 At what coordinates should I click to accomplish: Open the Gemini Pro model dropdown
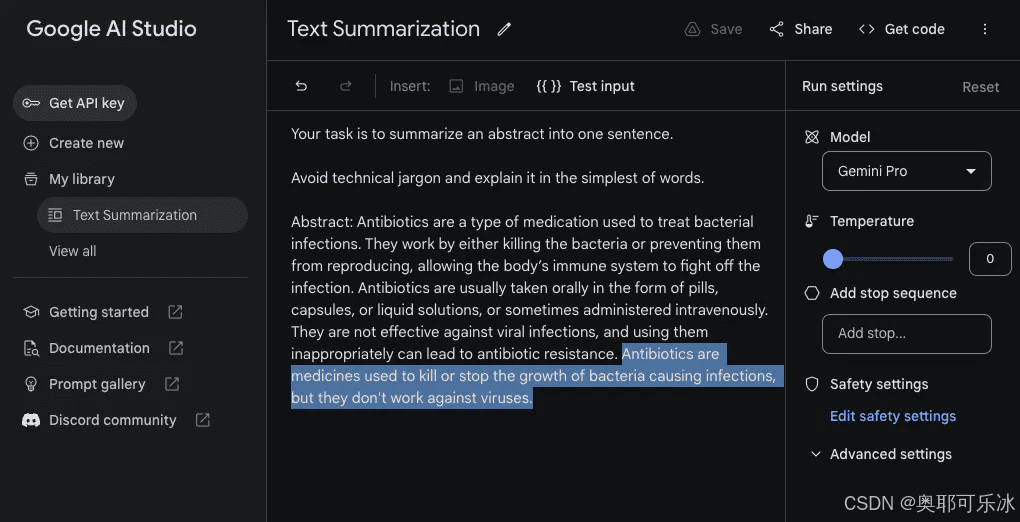click(907, 171)
